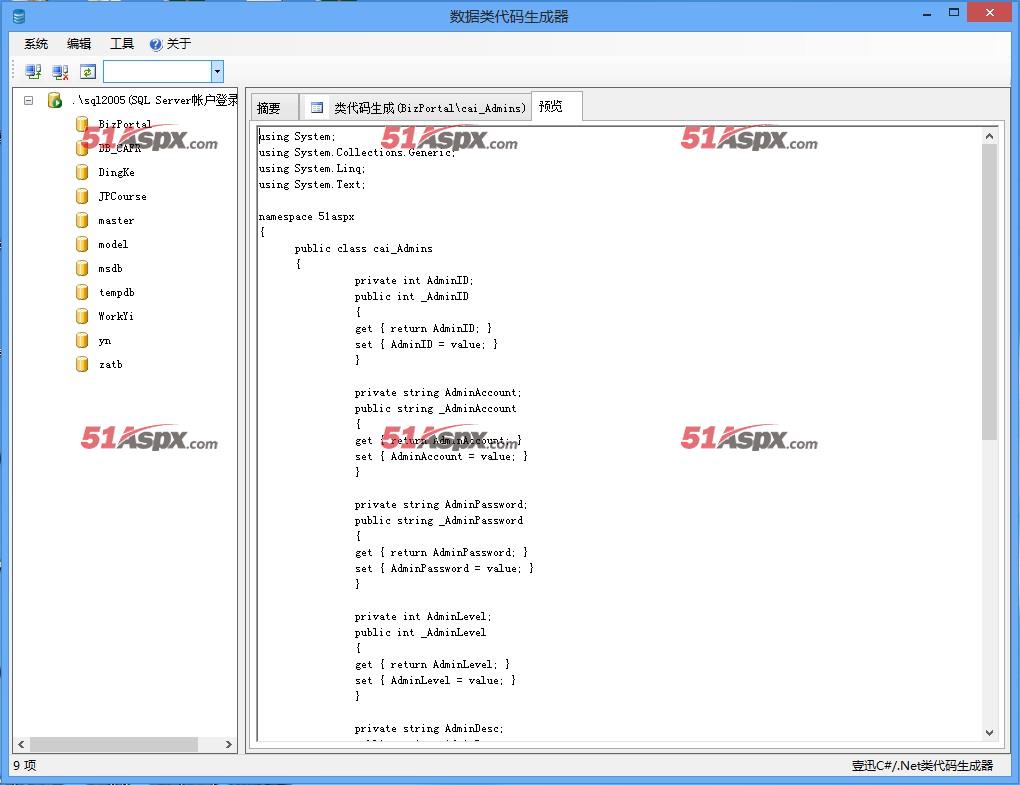Click the refresh toolbar icon
Screen dimensions: 1020x785
point(88,72)
